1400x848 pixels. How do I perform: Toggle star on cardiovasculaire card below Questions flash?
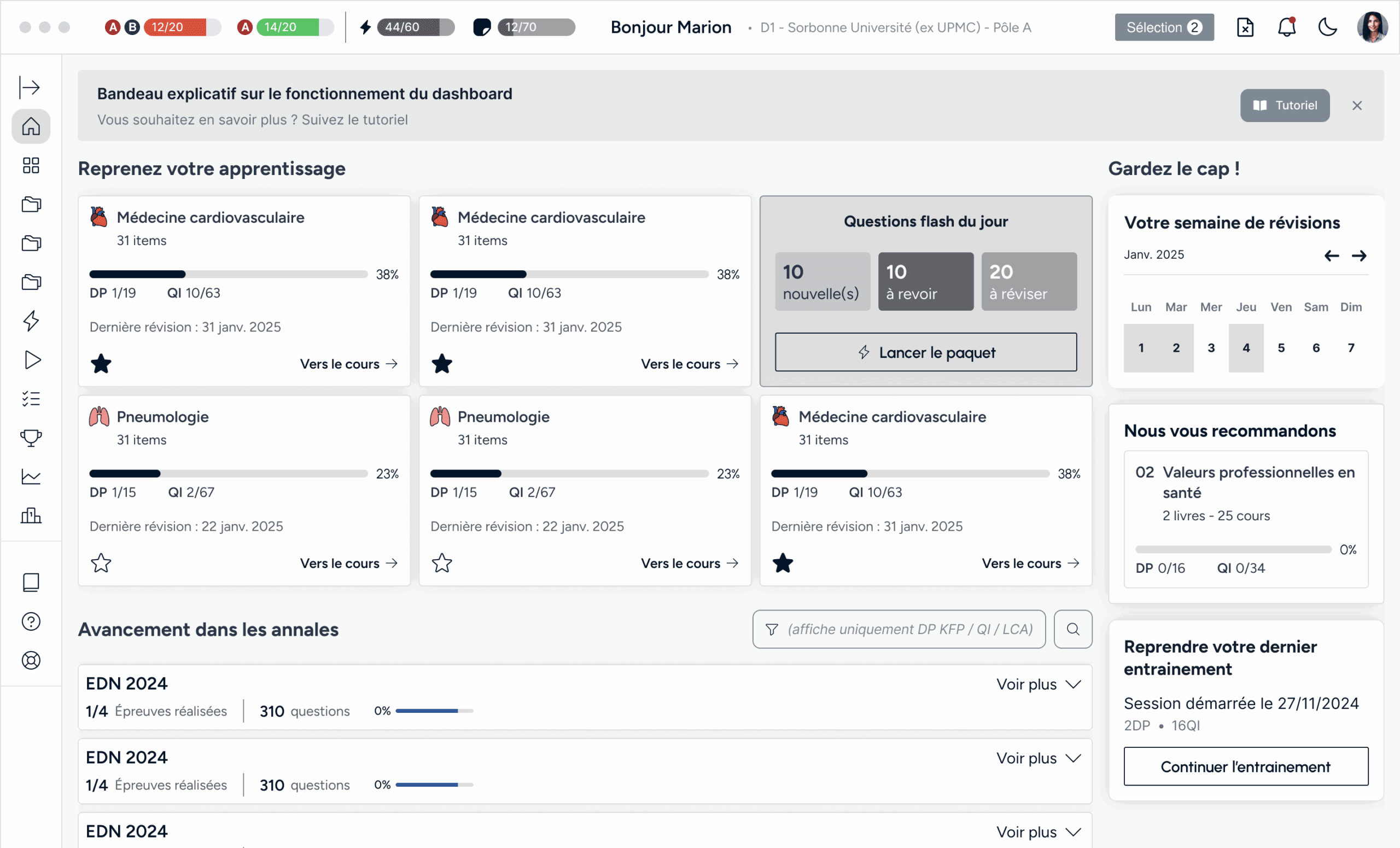point(783,564)
